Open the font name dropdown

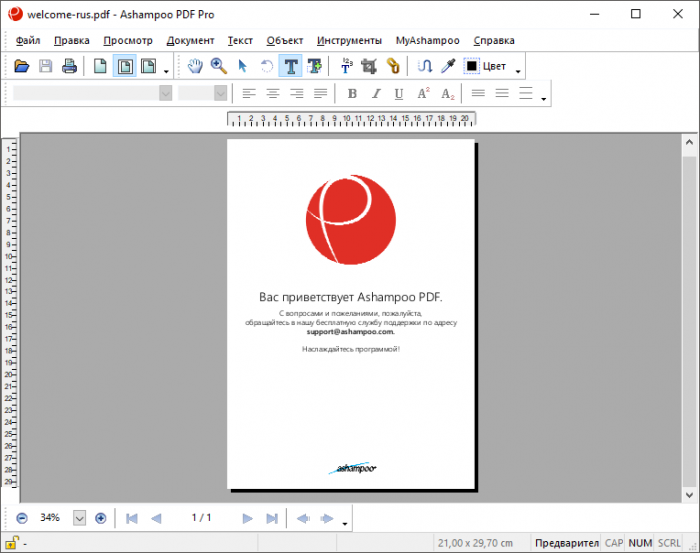[166, 94]
